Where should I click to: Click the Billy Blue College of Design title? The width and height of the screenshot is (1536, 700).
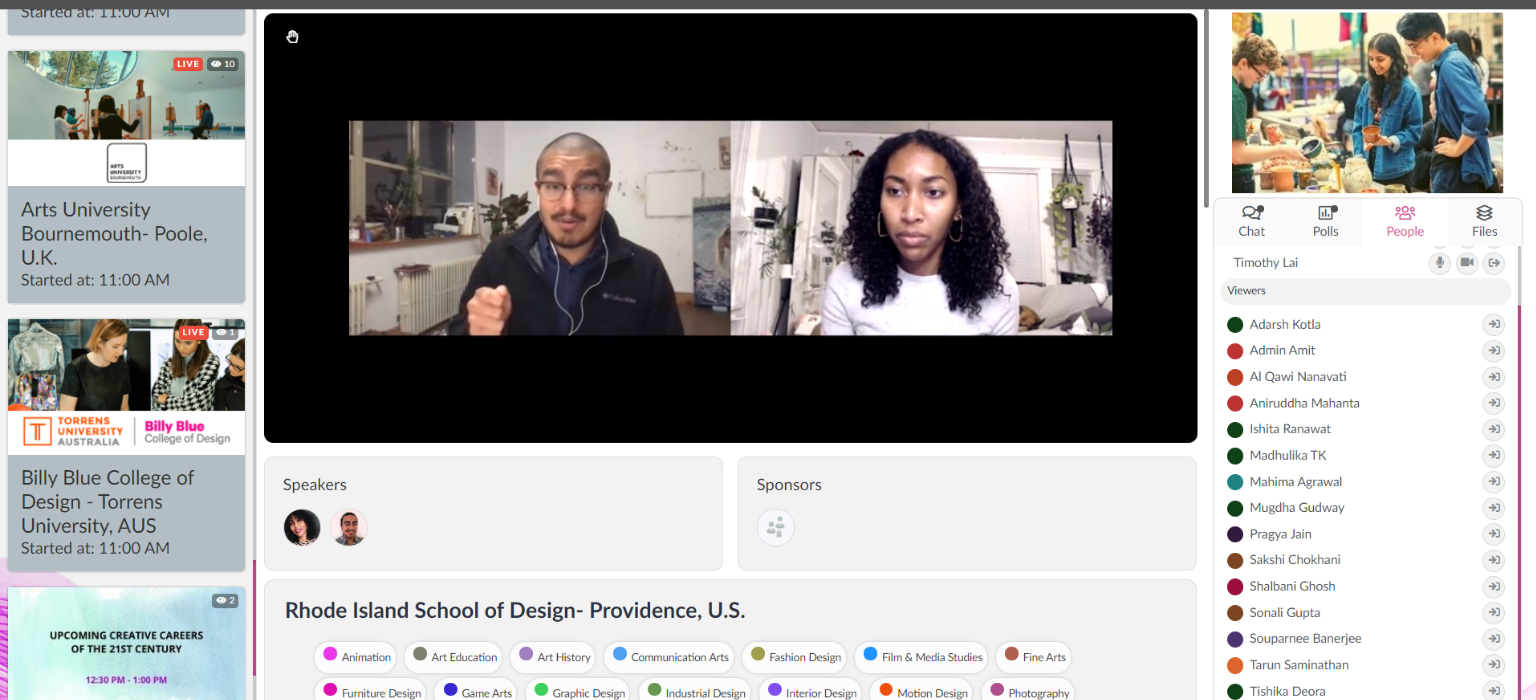click(108, 502)
